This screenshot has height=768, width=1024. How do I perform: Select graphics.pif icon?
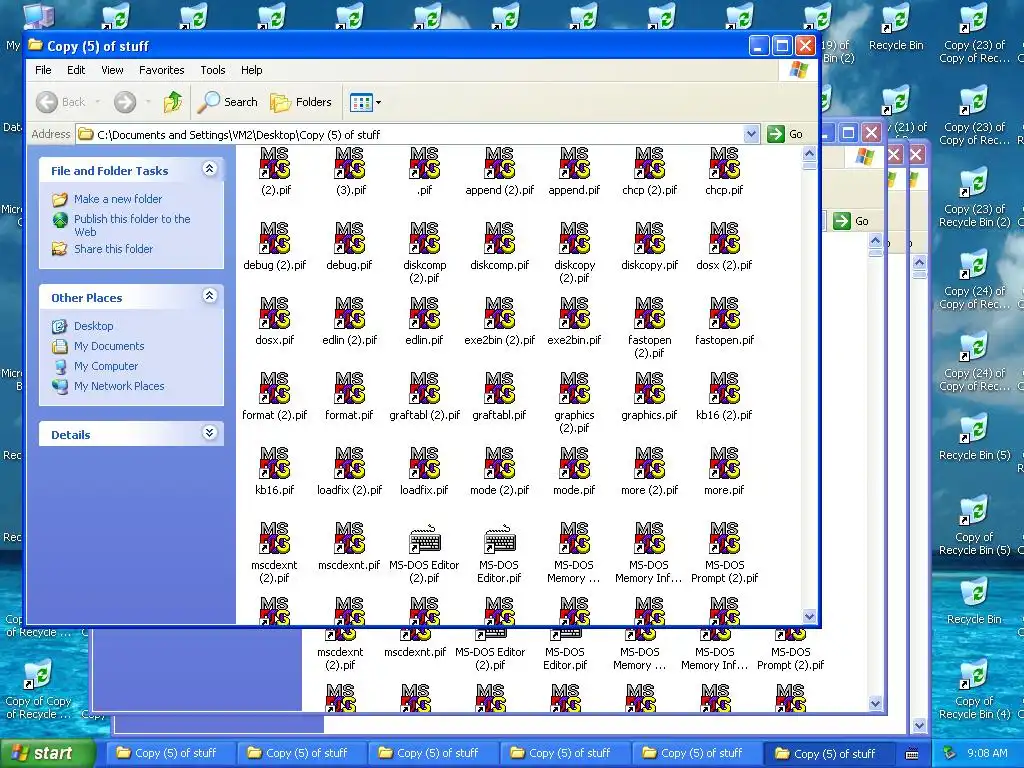pyautogui.click(x=649, y=388)
